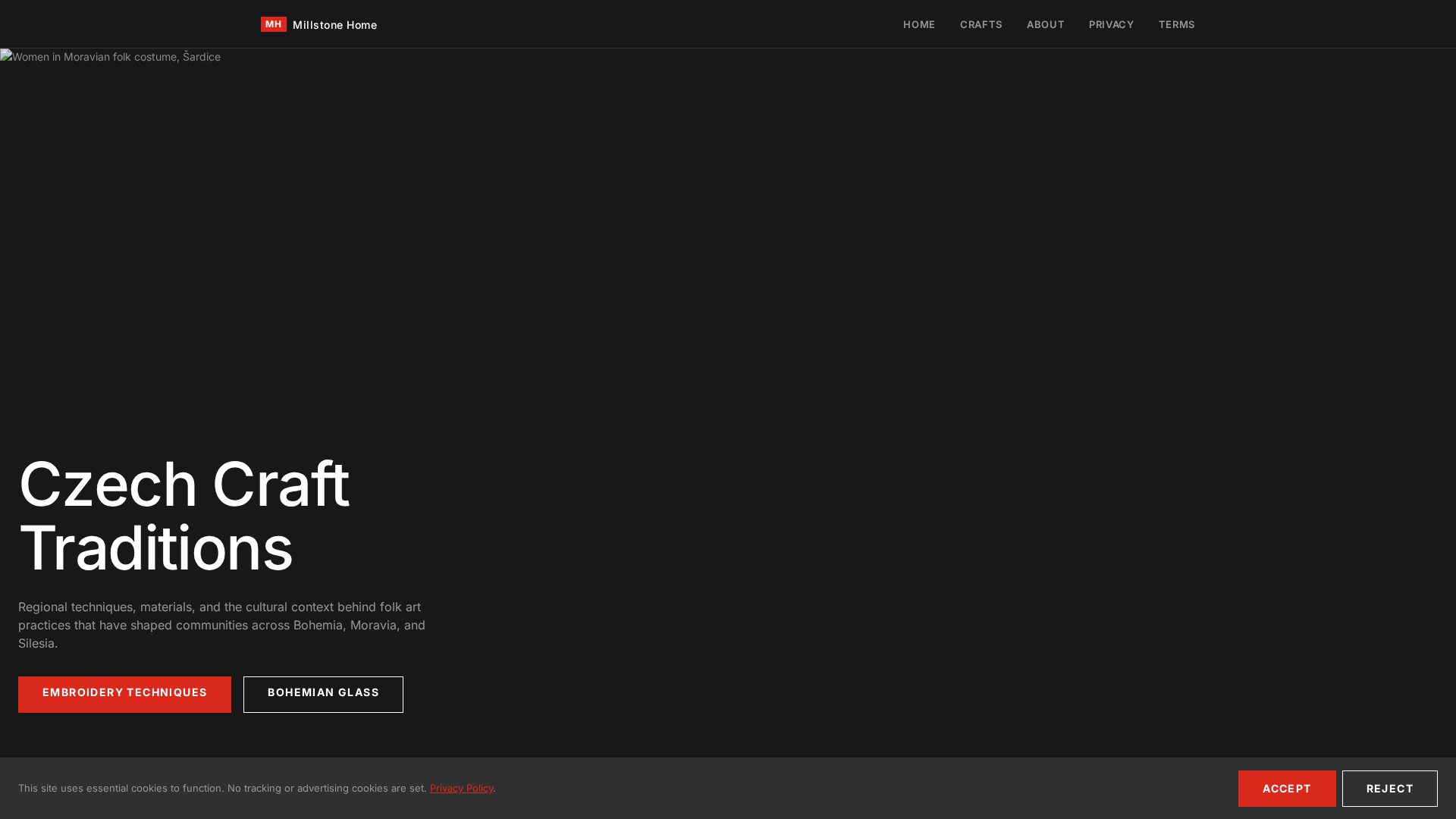
Task: Accept cookies in the banner
Action: 1287,789
